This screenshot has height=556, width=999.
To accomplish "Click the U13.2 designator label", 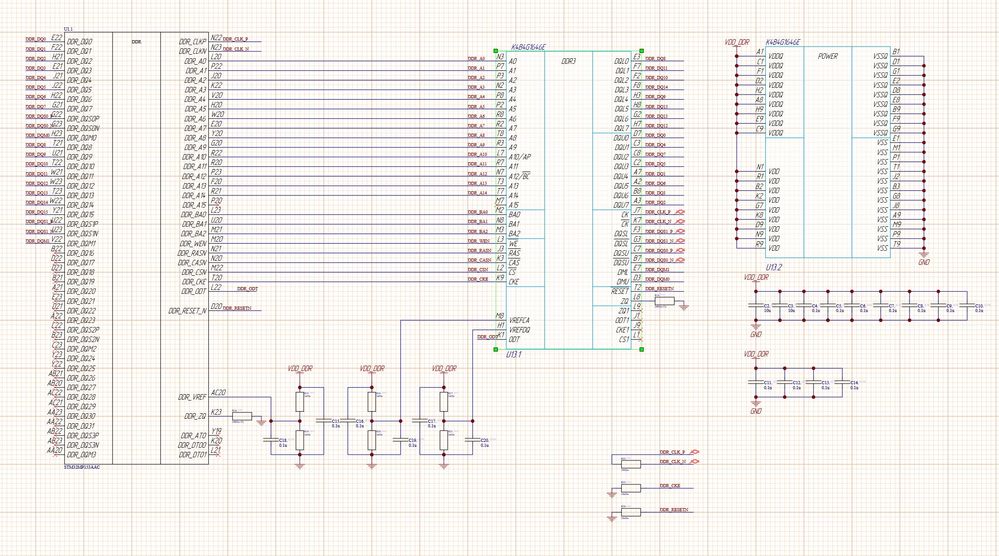I will (x=772, y=267).
